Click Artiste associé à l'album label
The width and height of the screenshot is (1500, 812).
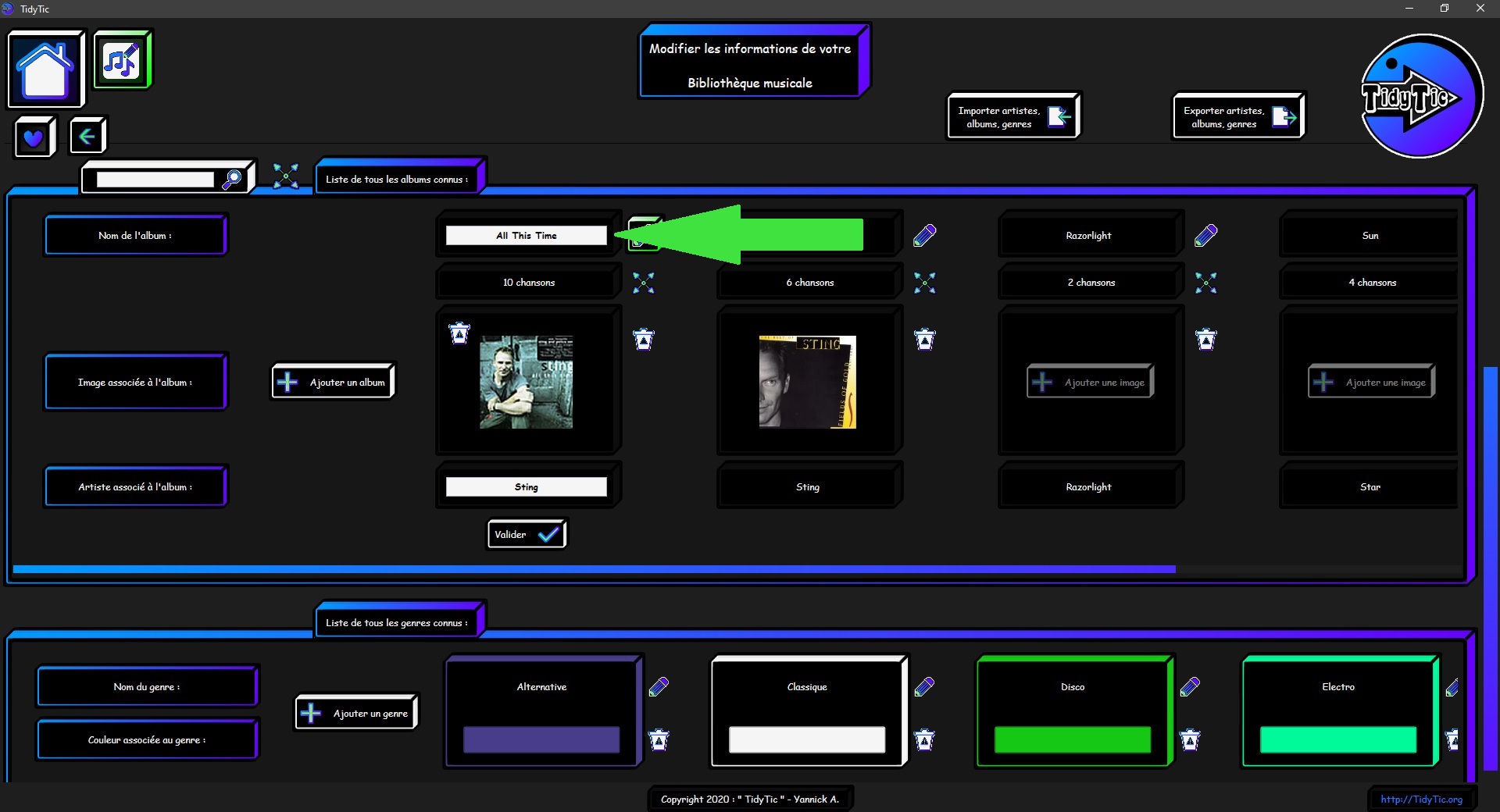tap(135, 486)
